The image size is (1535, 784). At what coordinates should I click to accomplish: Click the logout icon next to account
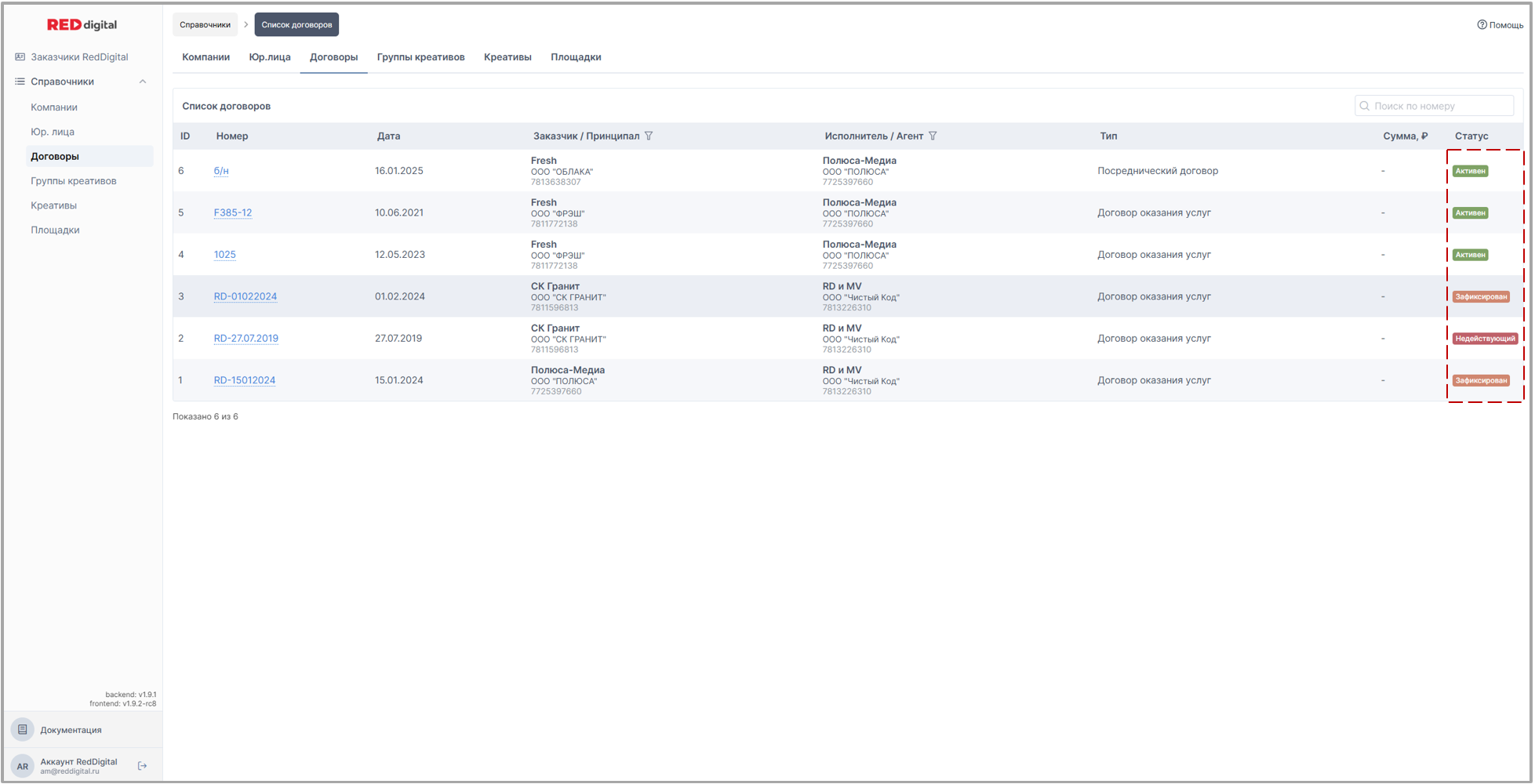[x=143, y=766]
